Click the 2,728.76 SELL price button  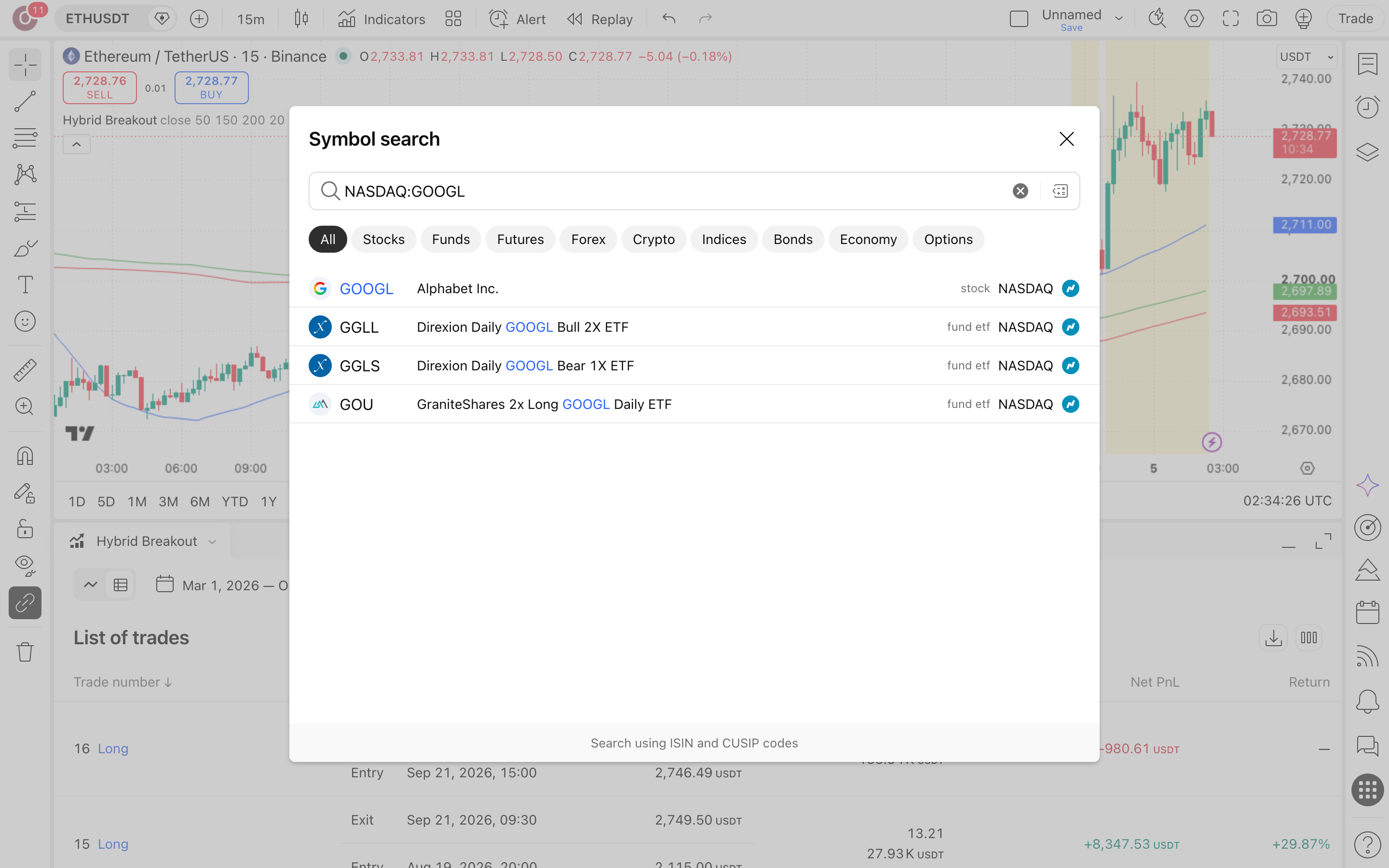point(99,87)
